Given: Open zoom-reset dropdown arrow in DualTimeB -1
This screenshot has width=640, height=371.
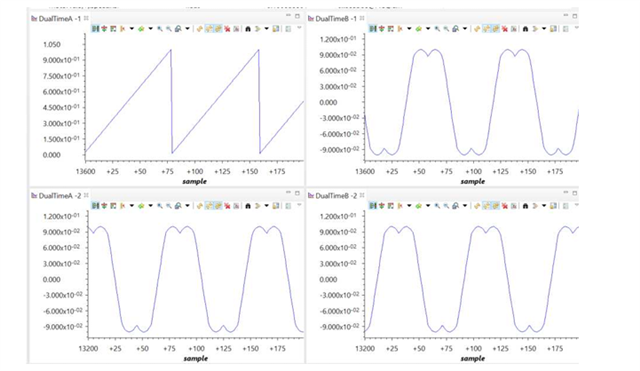Looking at the screenshot, I should pos(465,29).
